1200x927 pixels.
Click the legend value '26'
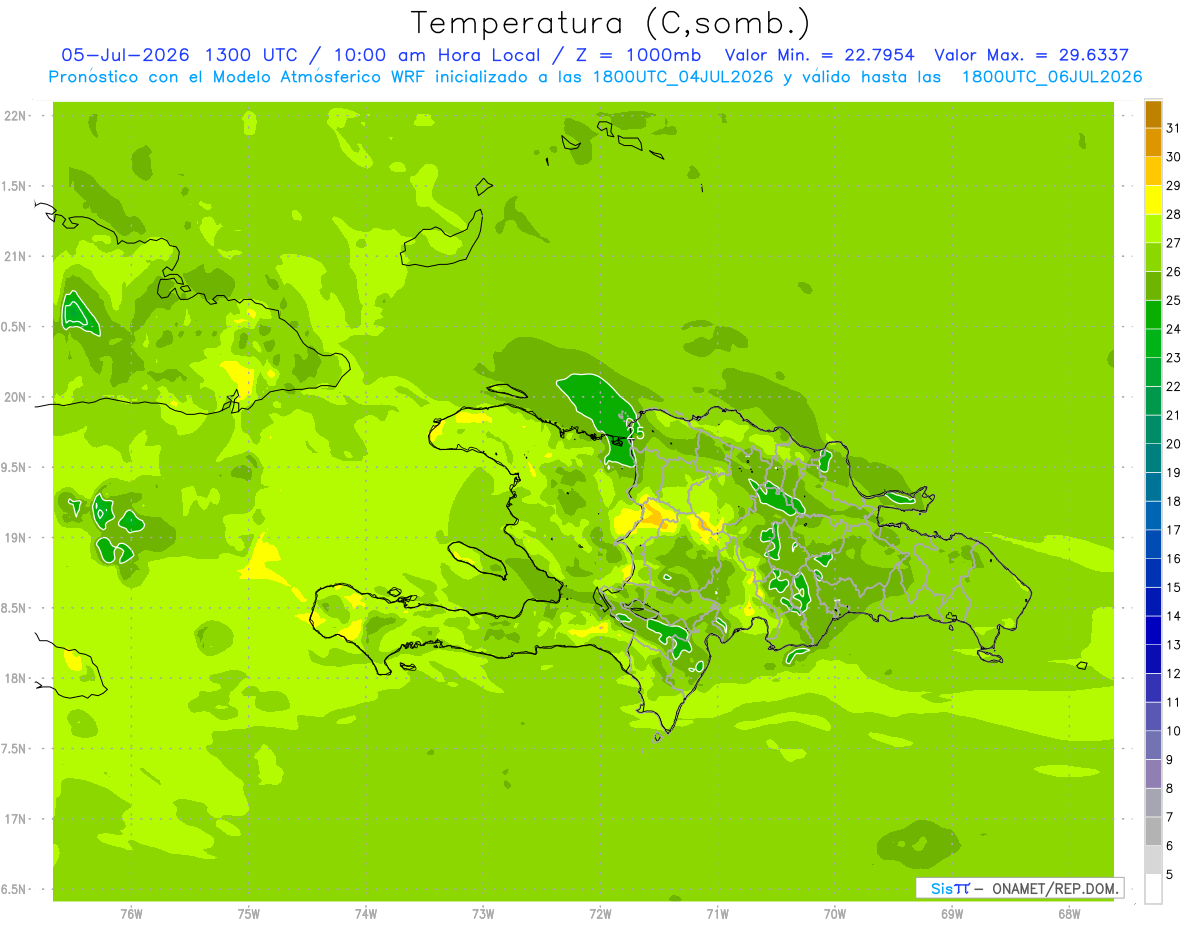coord(1173,272)
